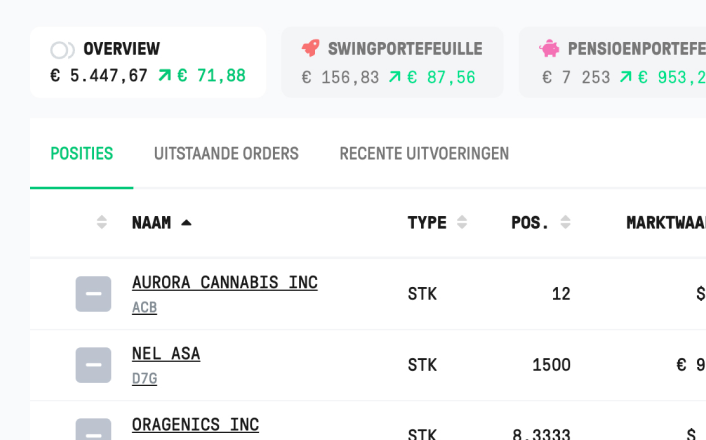
Task: Open the Oragenics Inc link
Action: pos(195,425)
